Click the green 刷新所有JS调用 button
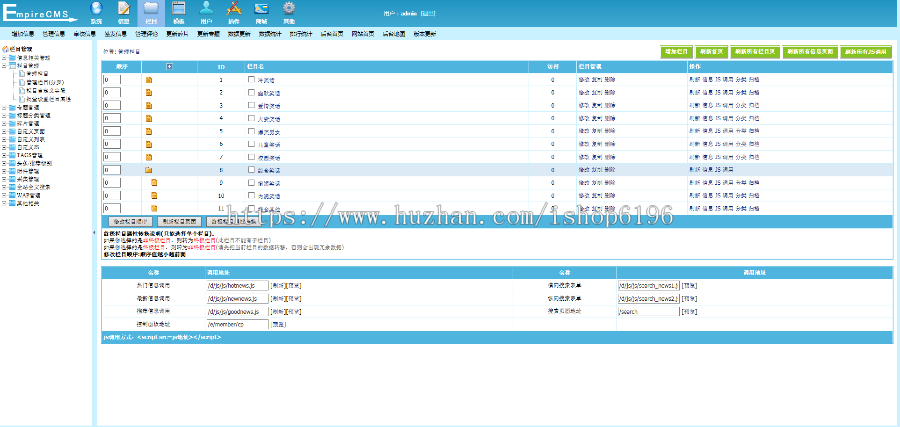The width and height of the screenshot is (900, 427). [866, 52]
